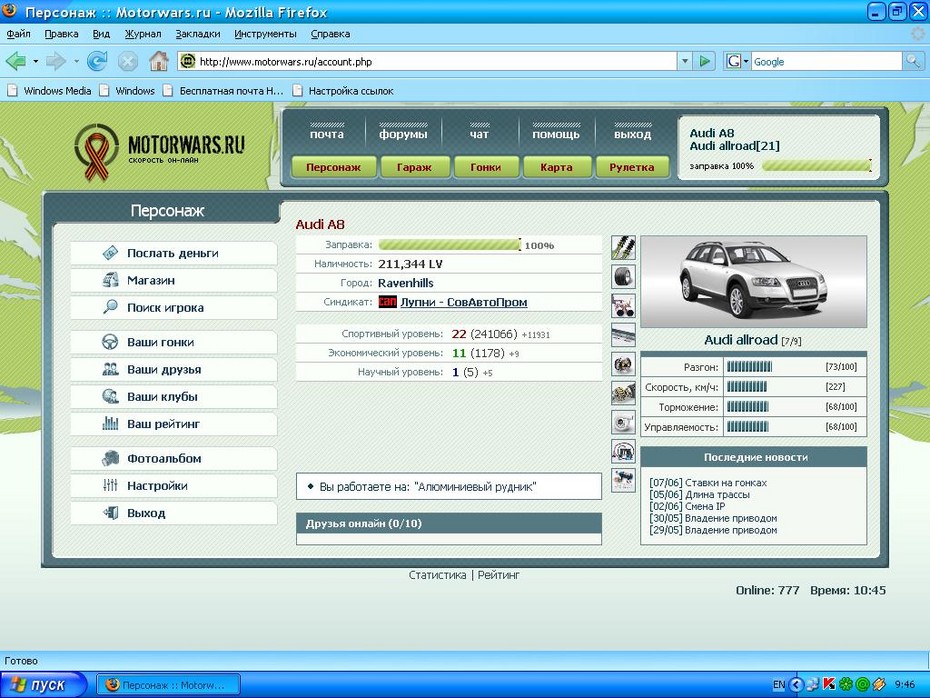This screenshot has height=698, width=930.
Task: Open the Закладки menu
Action: tap(198, 34)
